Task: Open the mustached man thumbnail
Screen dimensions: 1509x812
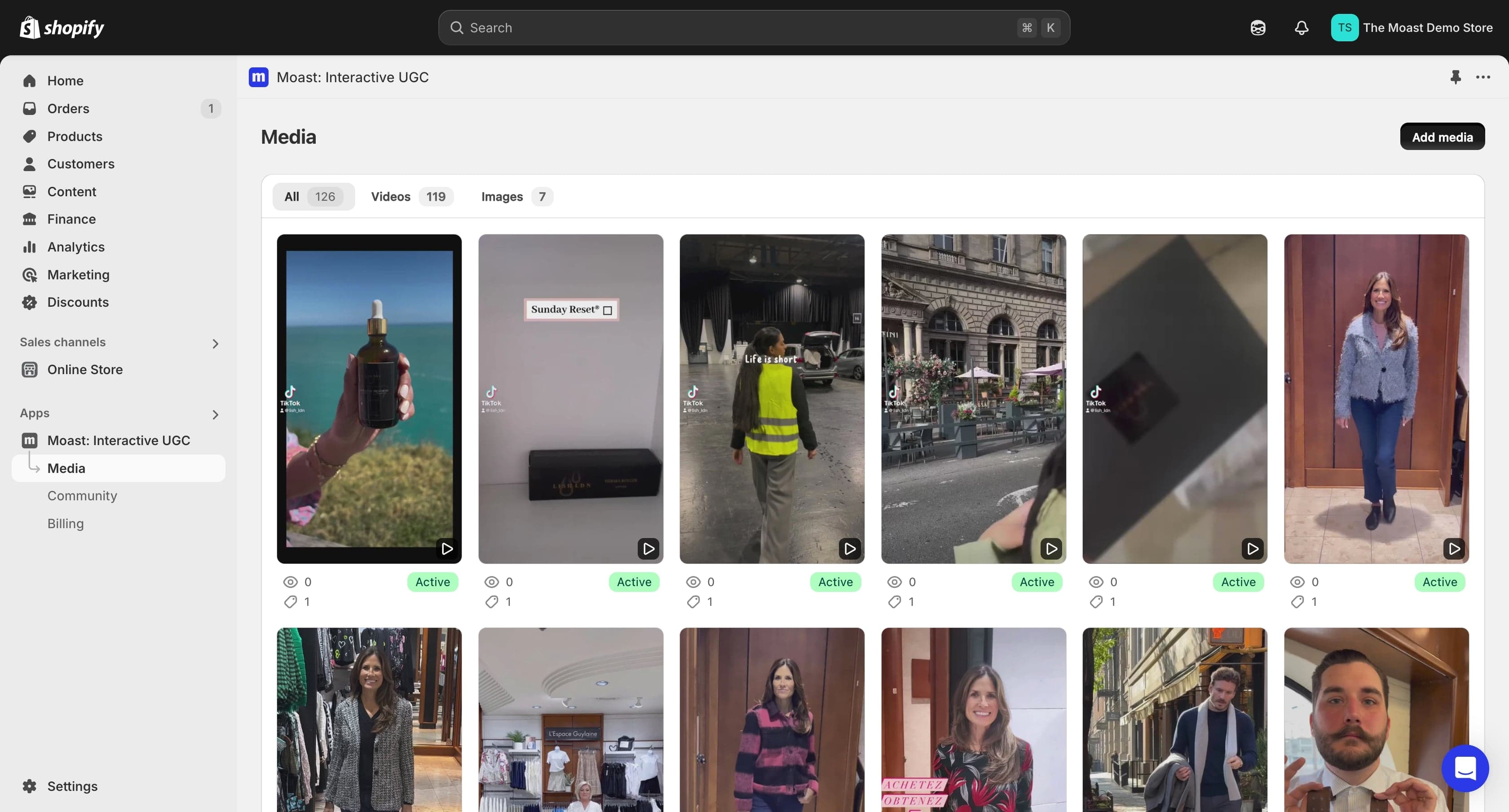Action: click(1377, 720)
